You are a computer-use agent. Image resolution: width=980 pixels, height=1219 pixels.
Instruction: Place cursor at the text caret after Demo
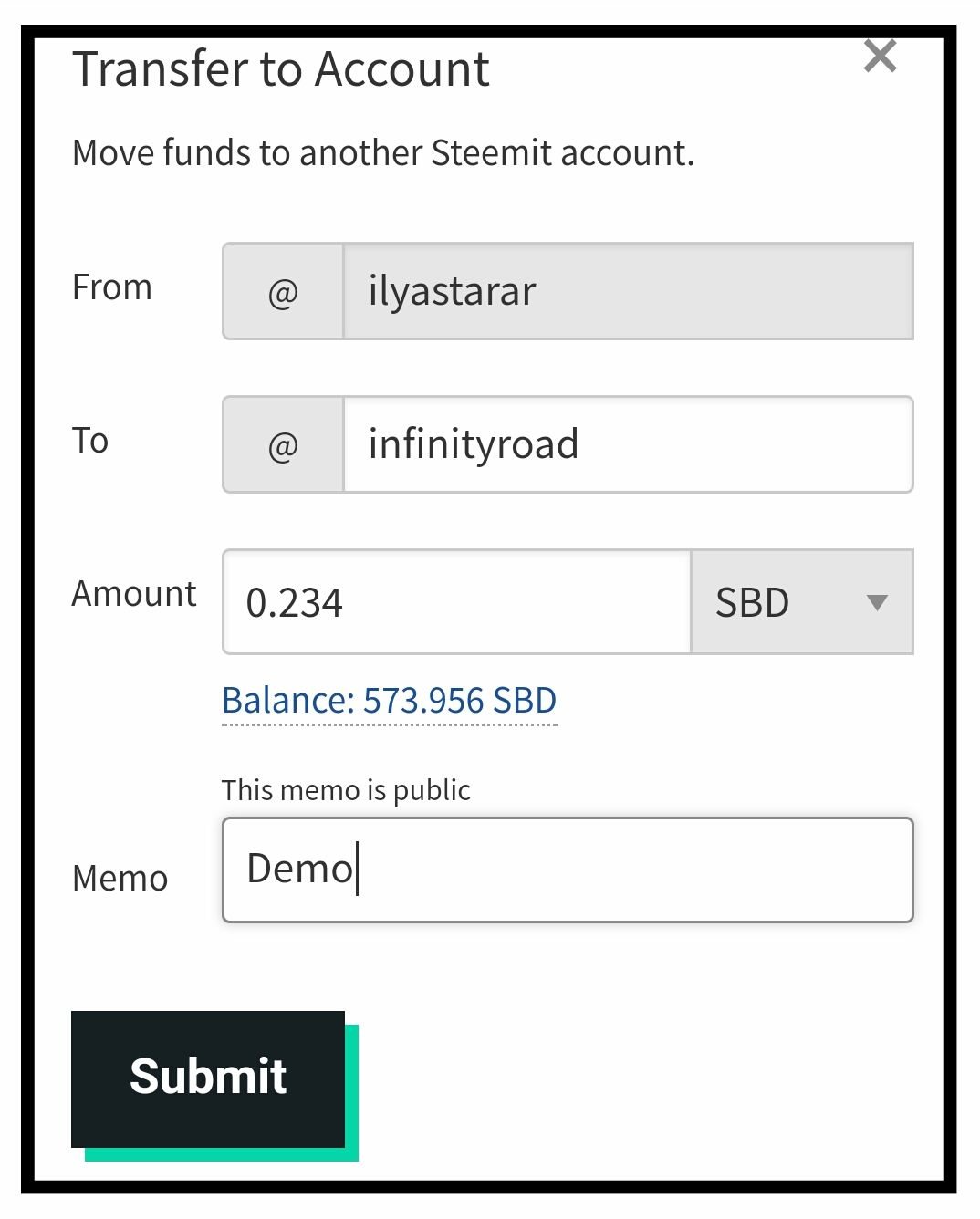(x=358, y=869)
